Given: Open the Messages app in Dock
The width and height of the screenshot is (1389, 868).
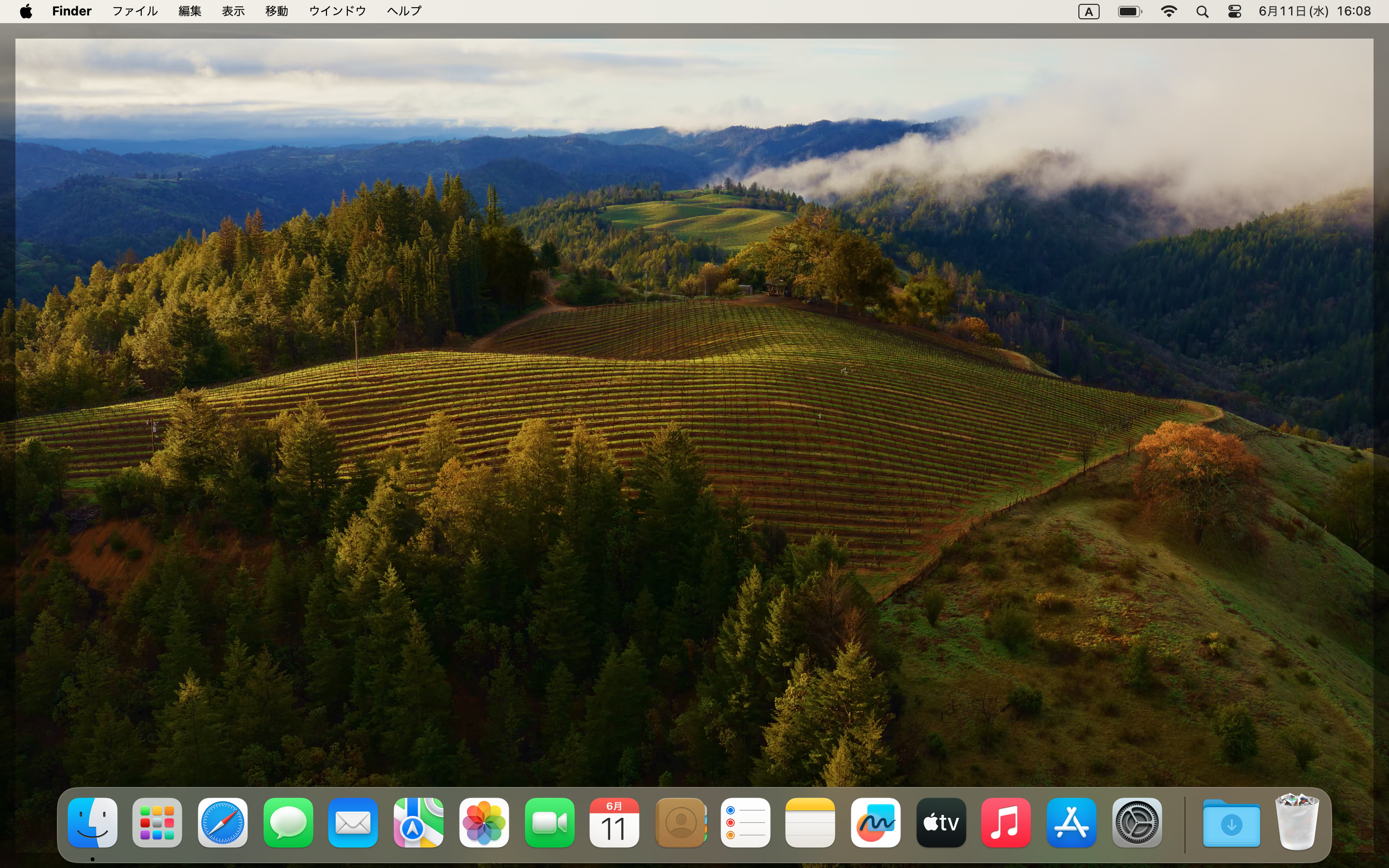Looking at the screenshot, I should (x=288, y=823).
